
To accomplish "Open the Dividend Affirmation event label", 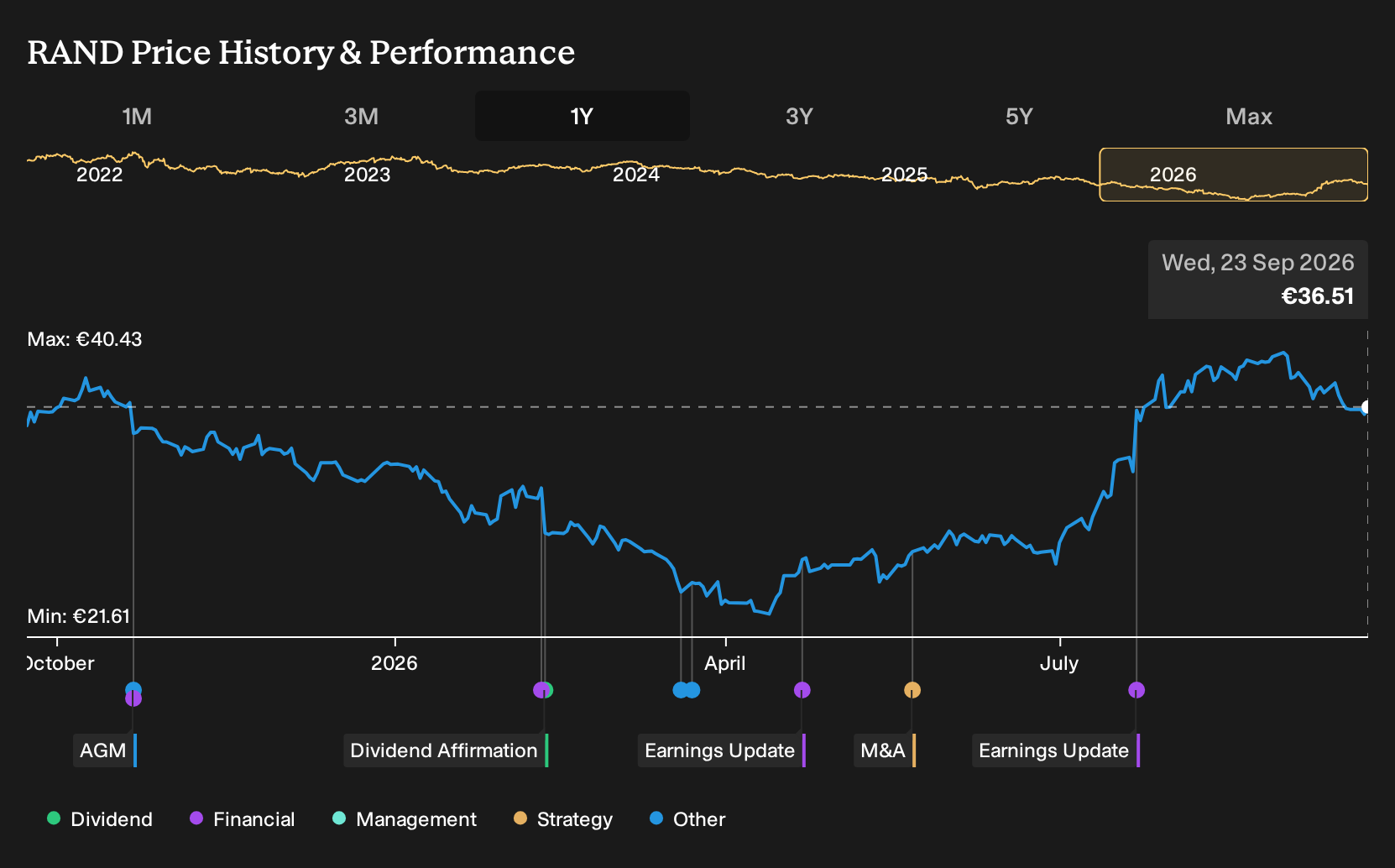I will pyautogui.click(x=445, y=750).
